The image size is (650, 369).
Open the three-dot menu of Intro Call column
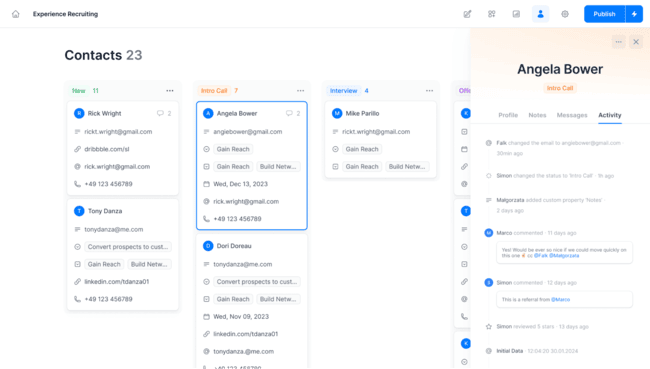click(301, 91)
